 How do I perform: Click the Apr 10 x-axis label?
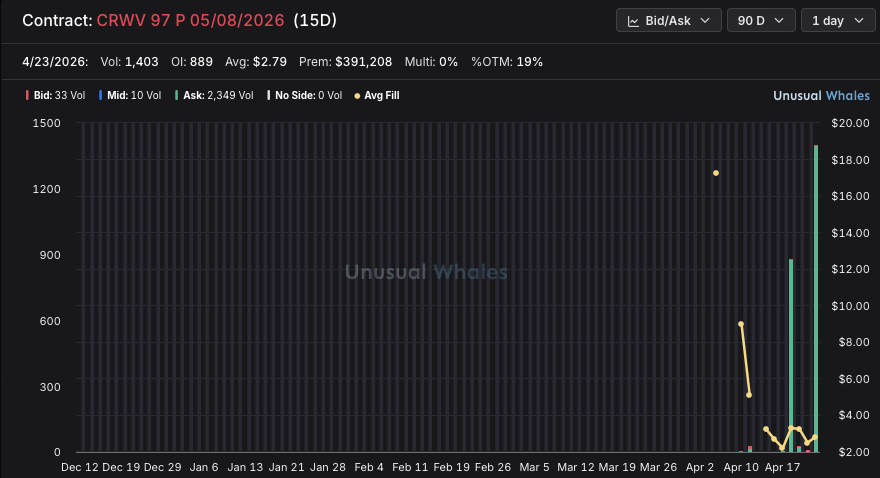(741, 467)
